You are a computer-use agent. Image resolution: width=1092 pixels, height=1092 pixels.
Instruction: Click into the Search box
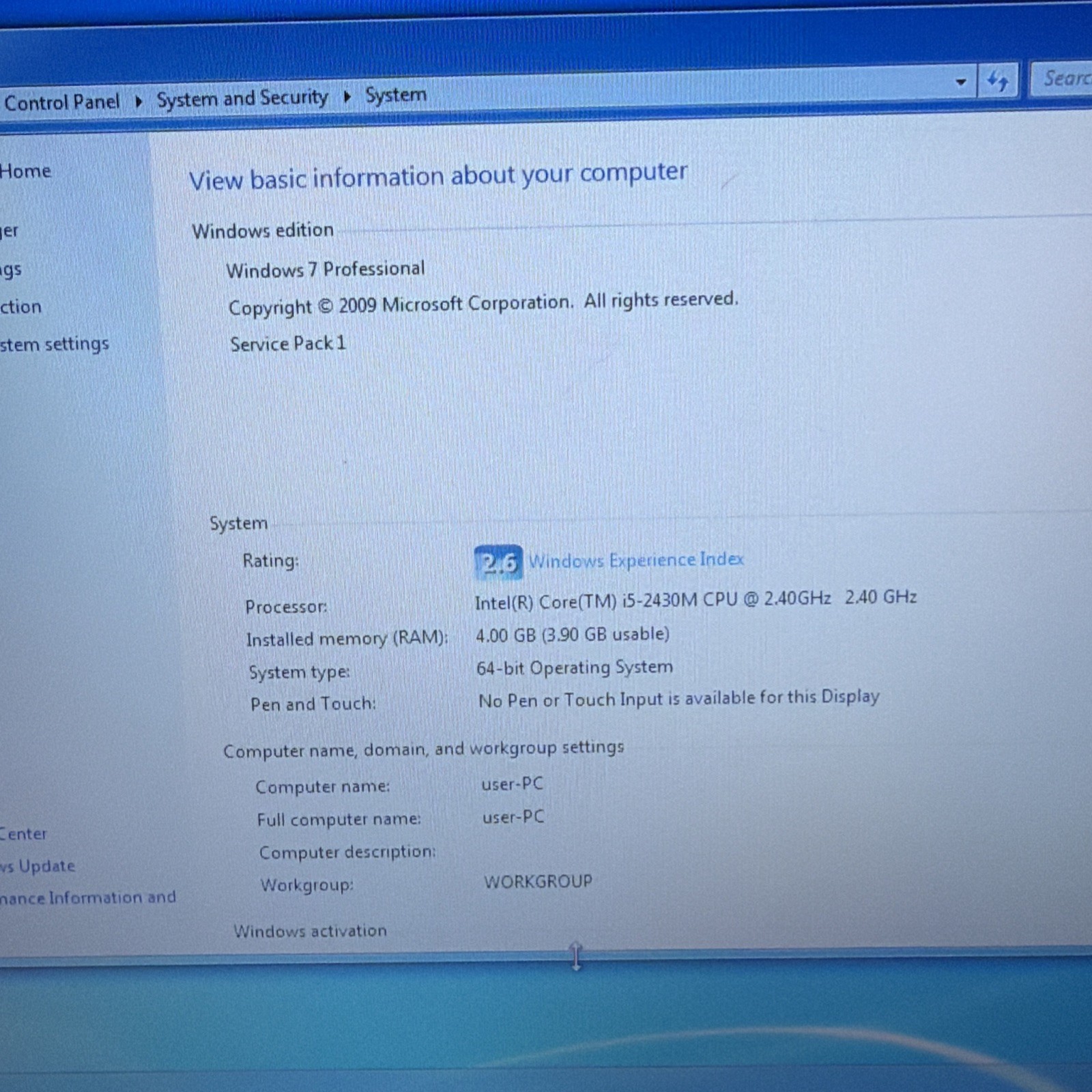click(1061, 78)
